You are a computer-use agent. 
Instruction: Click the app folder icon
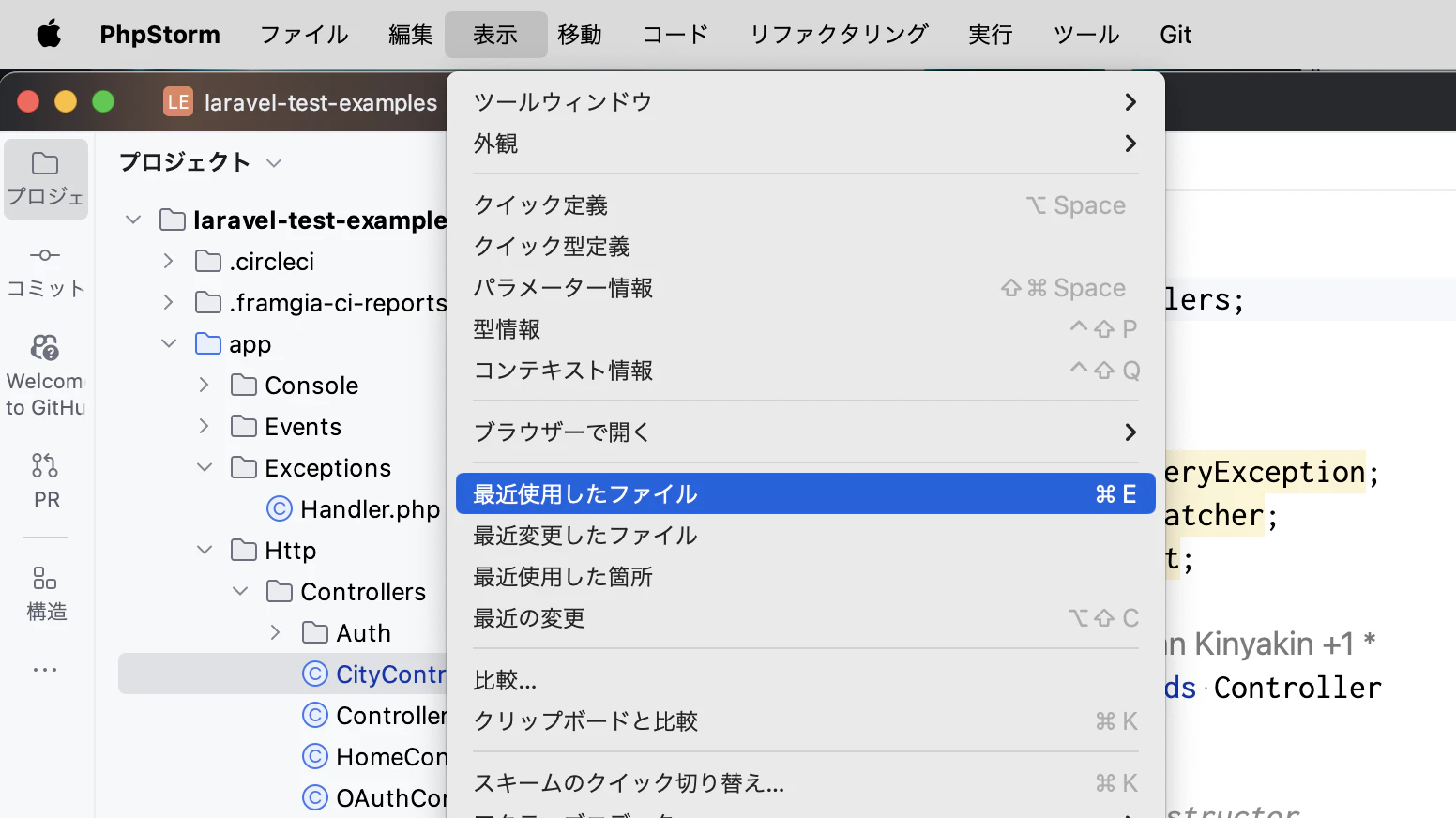click(x=208, y=343)
